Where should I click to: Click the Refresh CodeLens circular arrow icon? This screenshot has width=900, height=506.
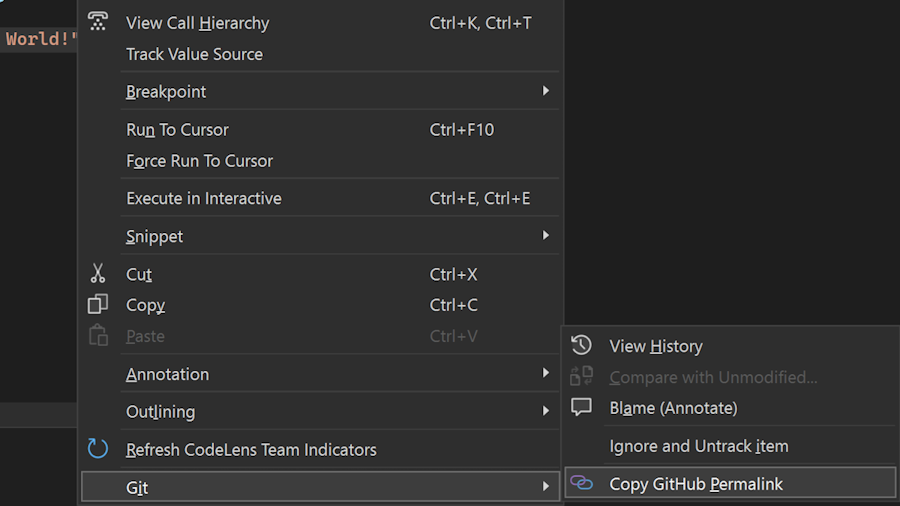[x=98, y=449]
